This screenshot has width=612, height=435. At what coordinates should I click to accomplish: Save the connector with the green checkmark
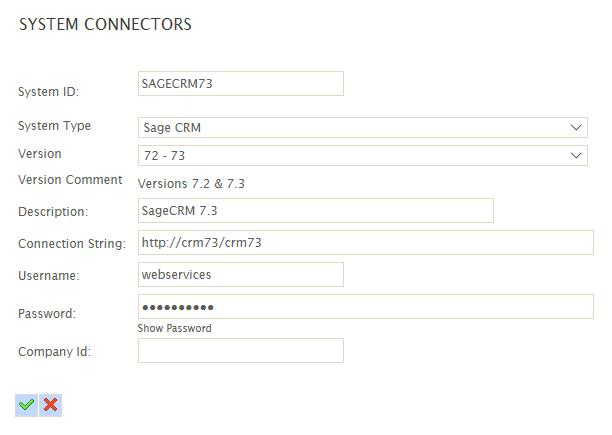pos(27,404)
